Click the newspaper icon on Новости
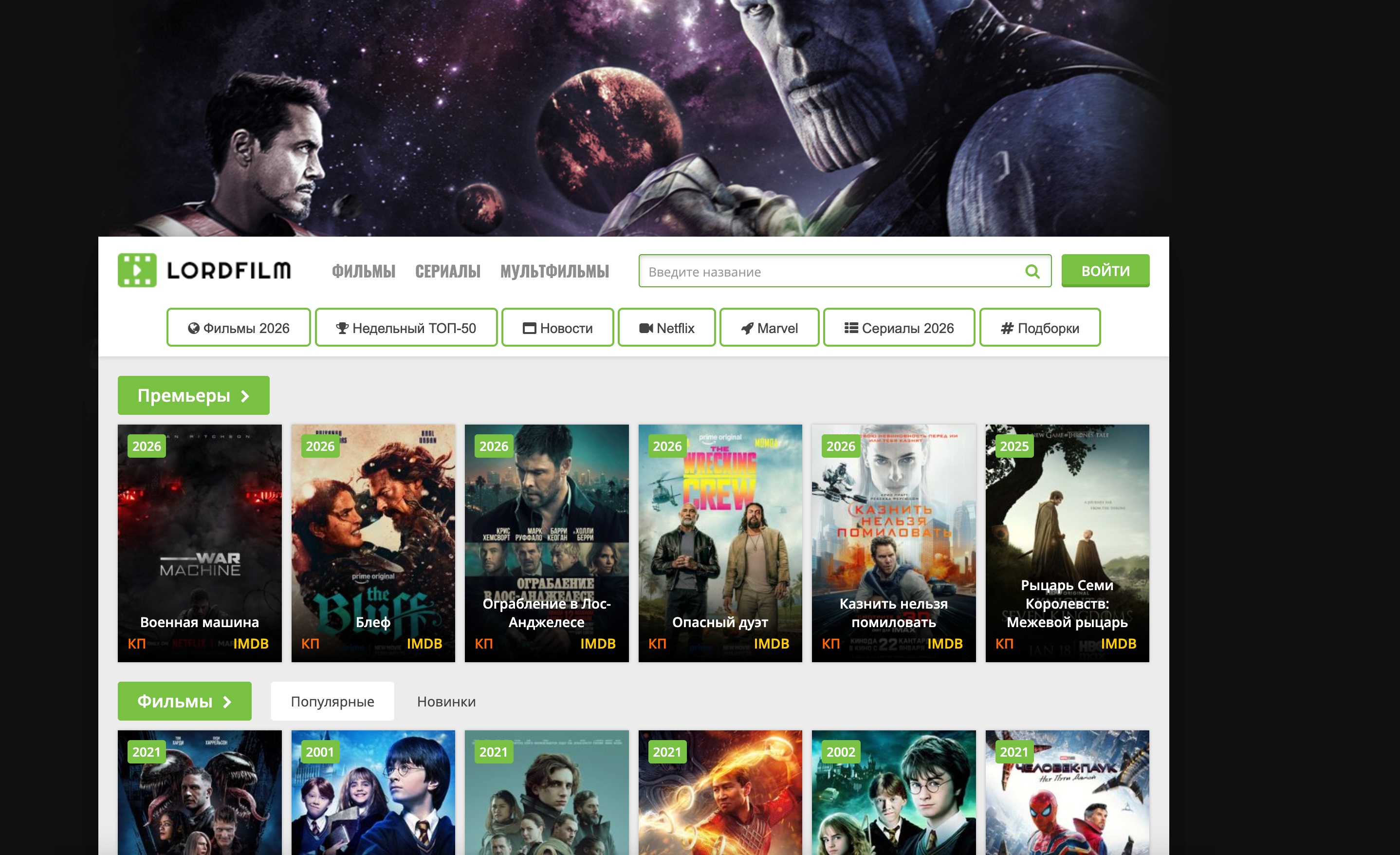This screenshot has width=1400, height=855. [529, 328]
